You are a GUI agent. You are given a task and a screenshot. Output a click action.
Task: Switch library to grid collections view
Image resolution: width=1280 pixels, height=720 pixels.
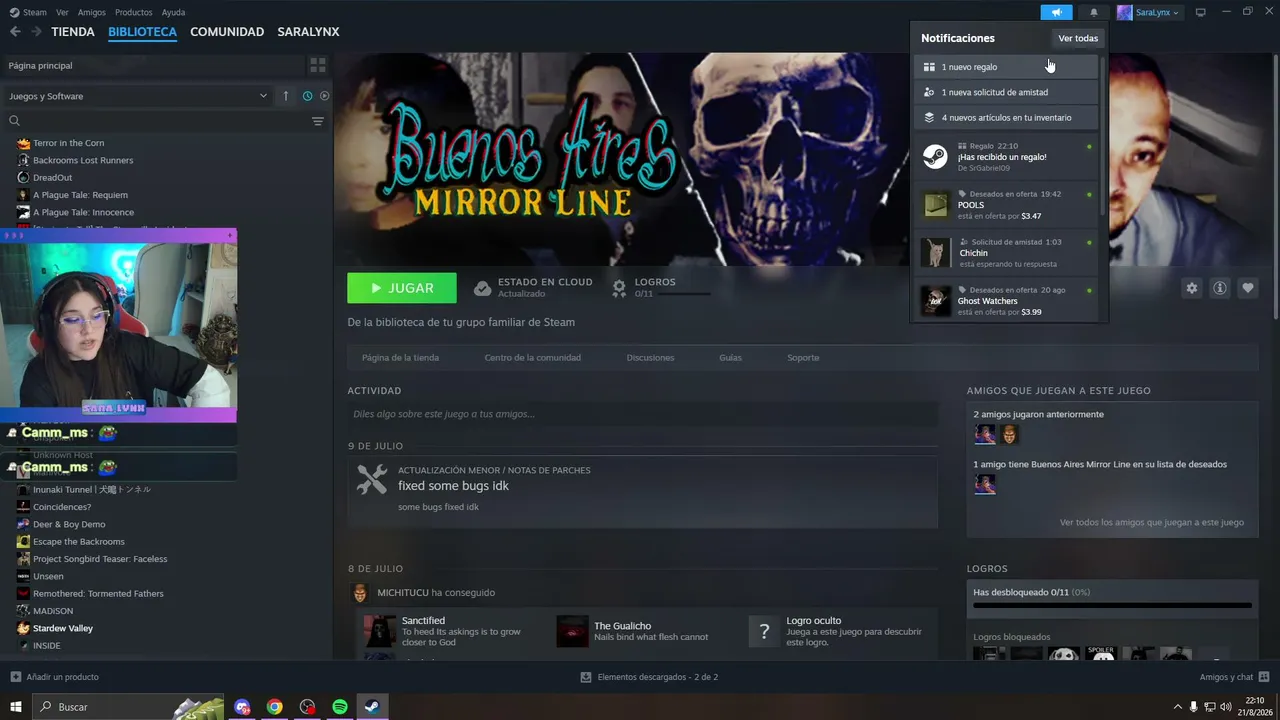pyautogui.click(x=318, y=65)
